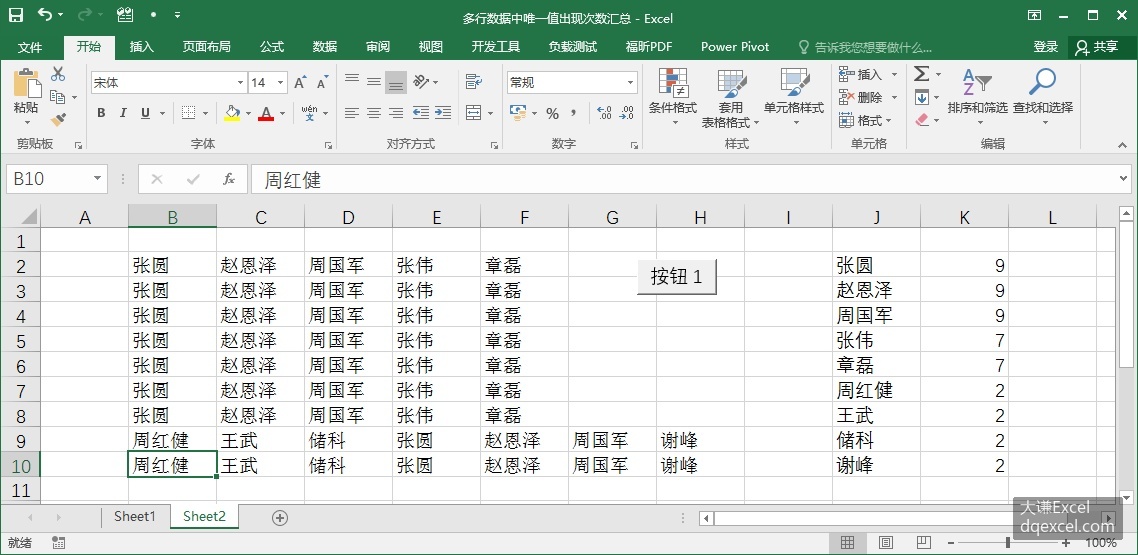Switch to Page Break Preview icon

(x=923, y=543)
